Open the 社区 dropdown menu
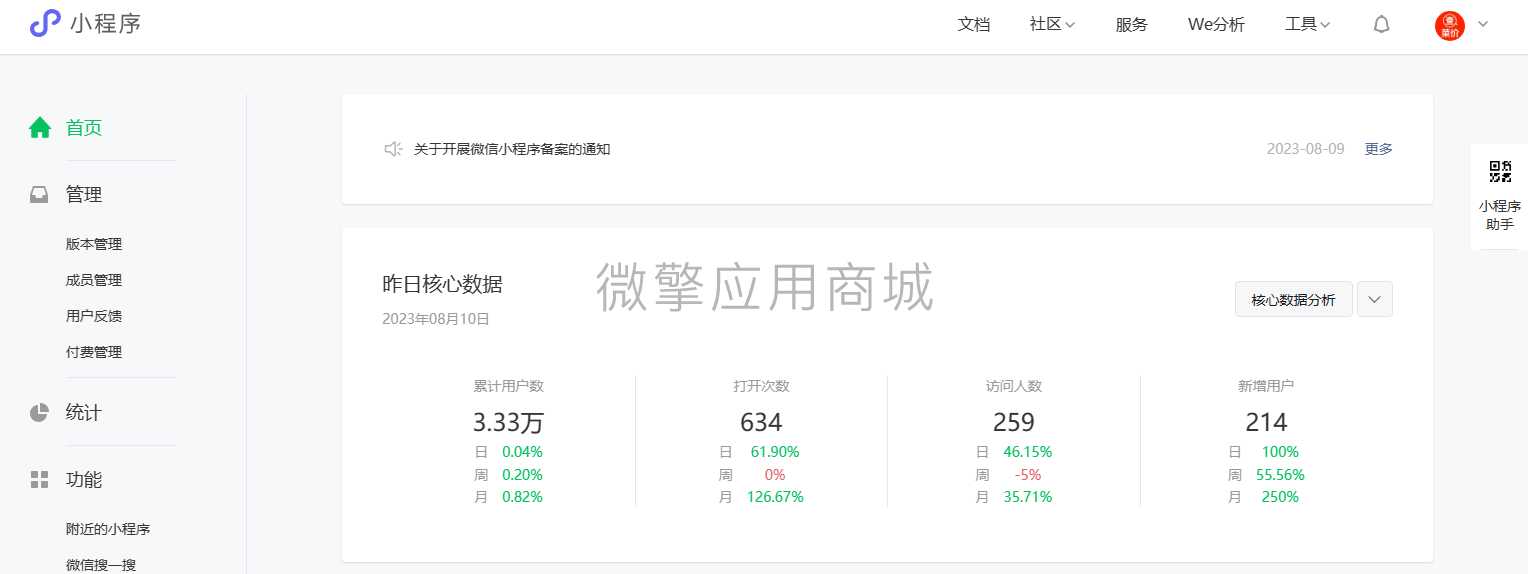The width and height of the screenshot is (1528, 574). pyautogui.click(x=1052, y=25)
